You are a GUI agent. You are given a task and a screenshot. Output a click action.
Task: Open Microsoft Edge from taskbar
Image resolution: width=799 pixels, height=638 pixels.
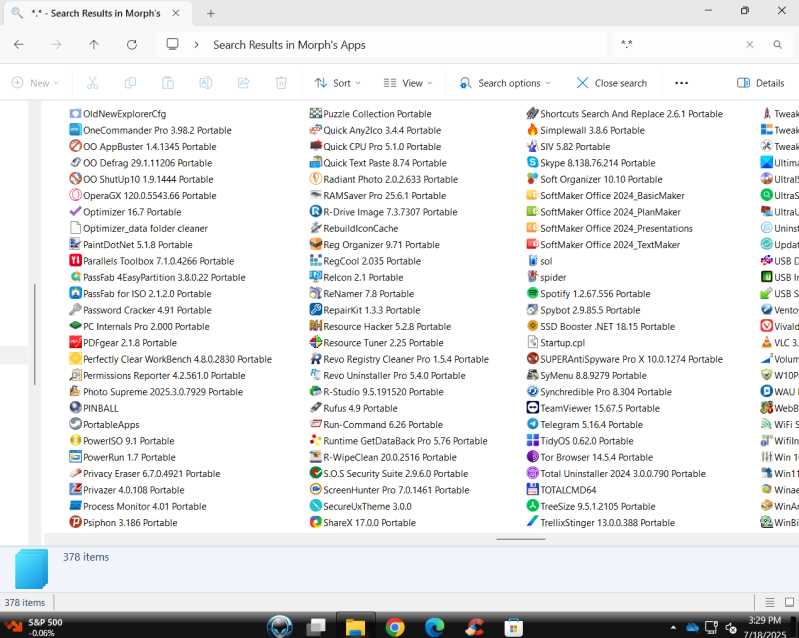pos(434,626)
